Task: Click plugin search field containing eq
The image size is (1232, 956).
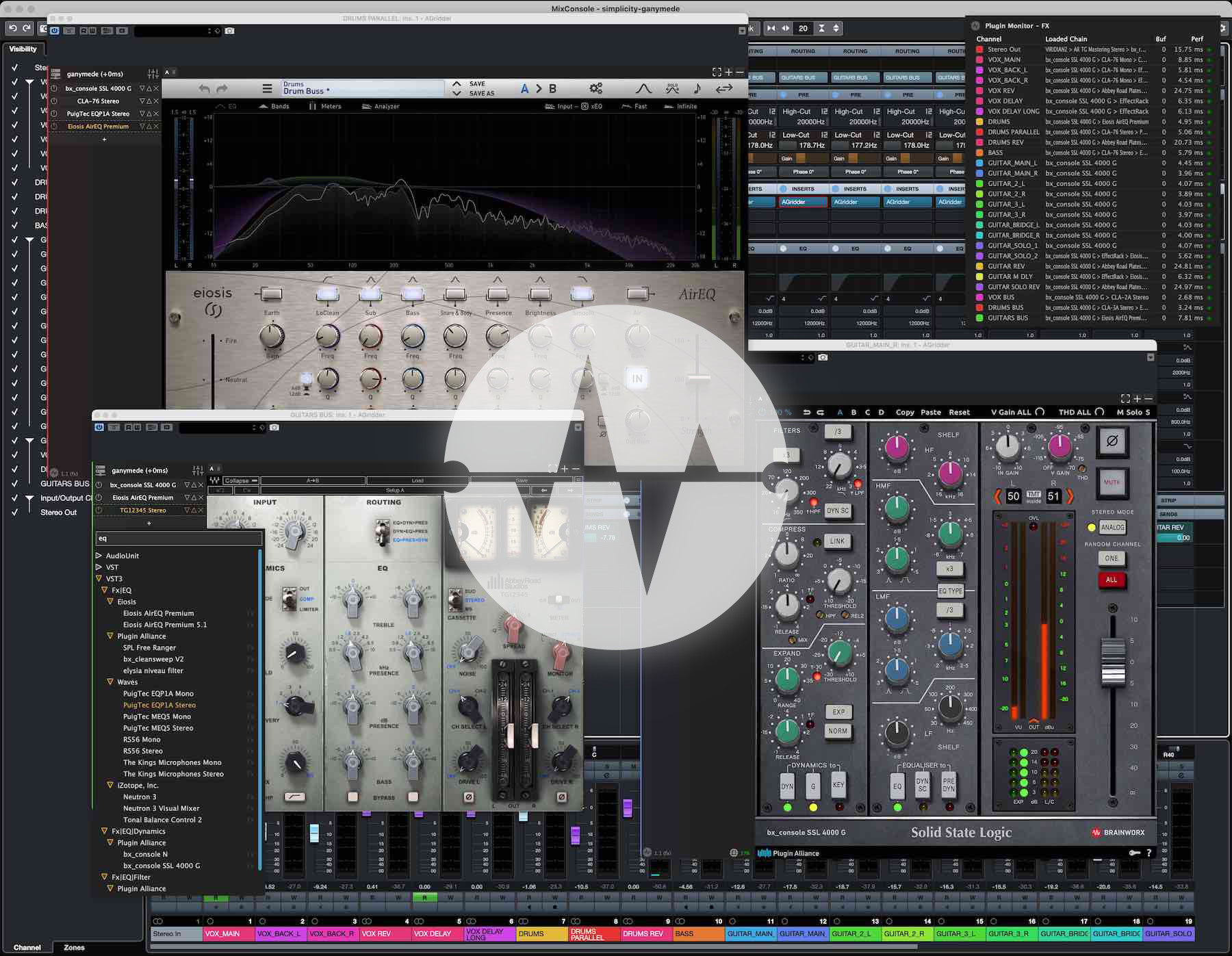Action: click(179, 539)
